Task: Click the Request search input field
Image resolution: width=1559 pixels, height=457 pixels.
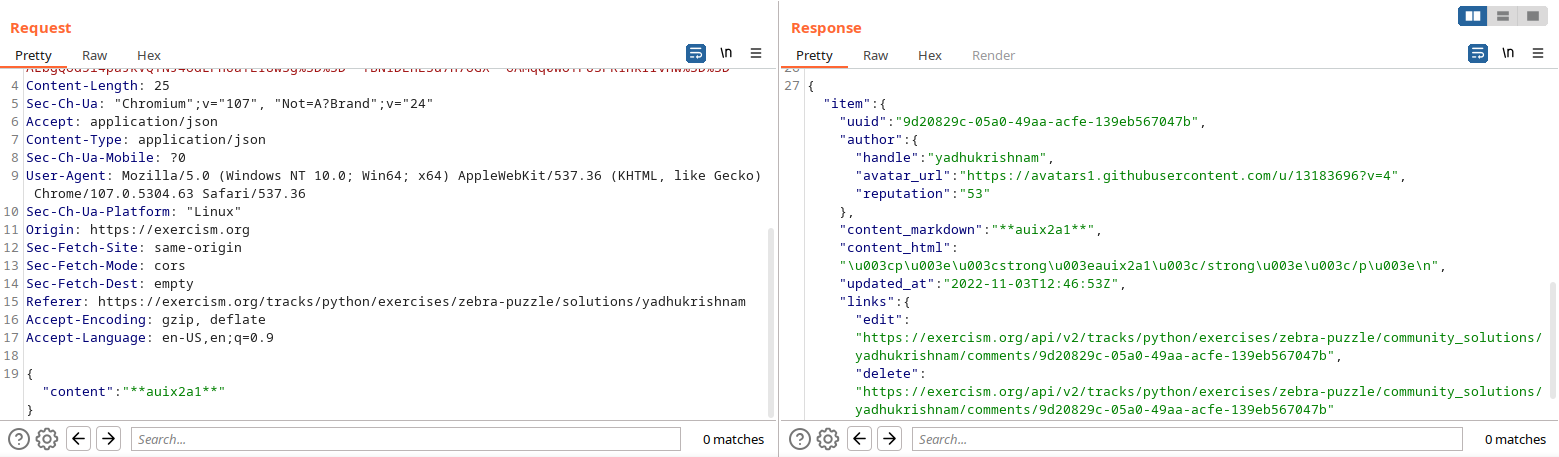Action: 405,439
